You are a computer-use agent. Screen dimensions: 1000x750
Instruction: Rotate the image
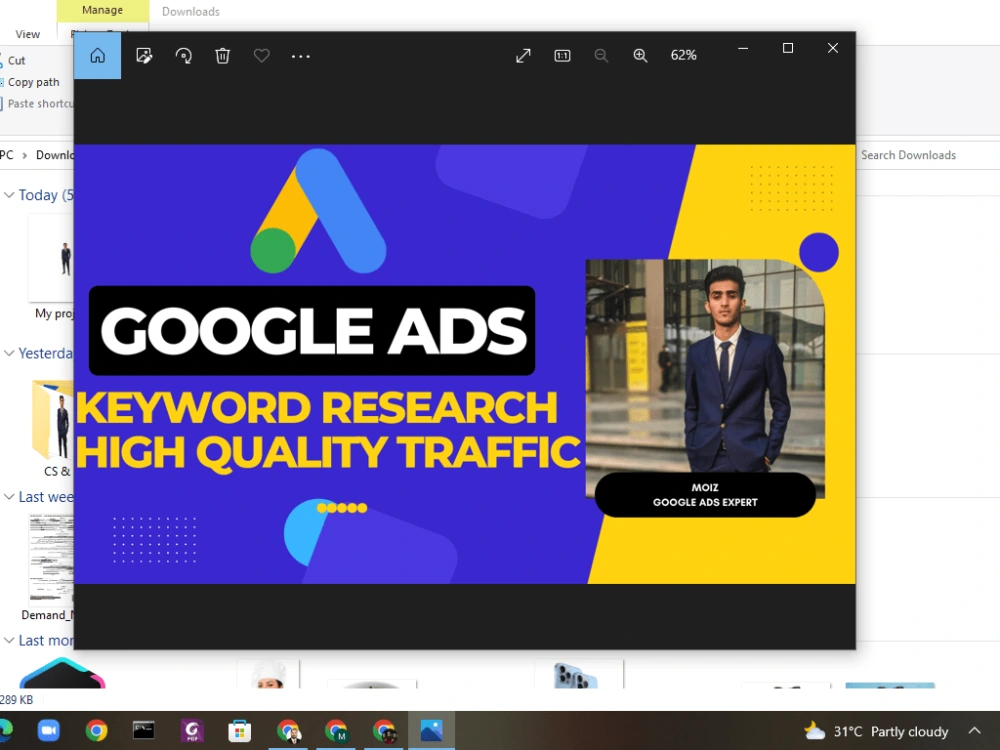(x=184, y=55)
